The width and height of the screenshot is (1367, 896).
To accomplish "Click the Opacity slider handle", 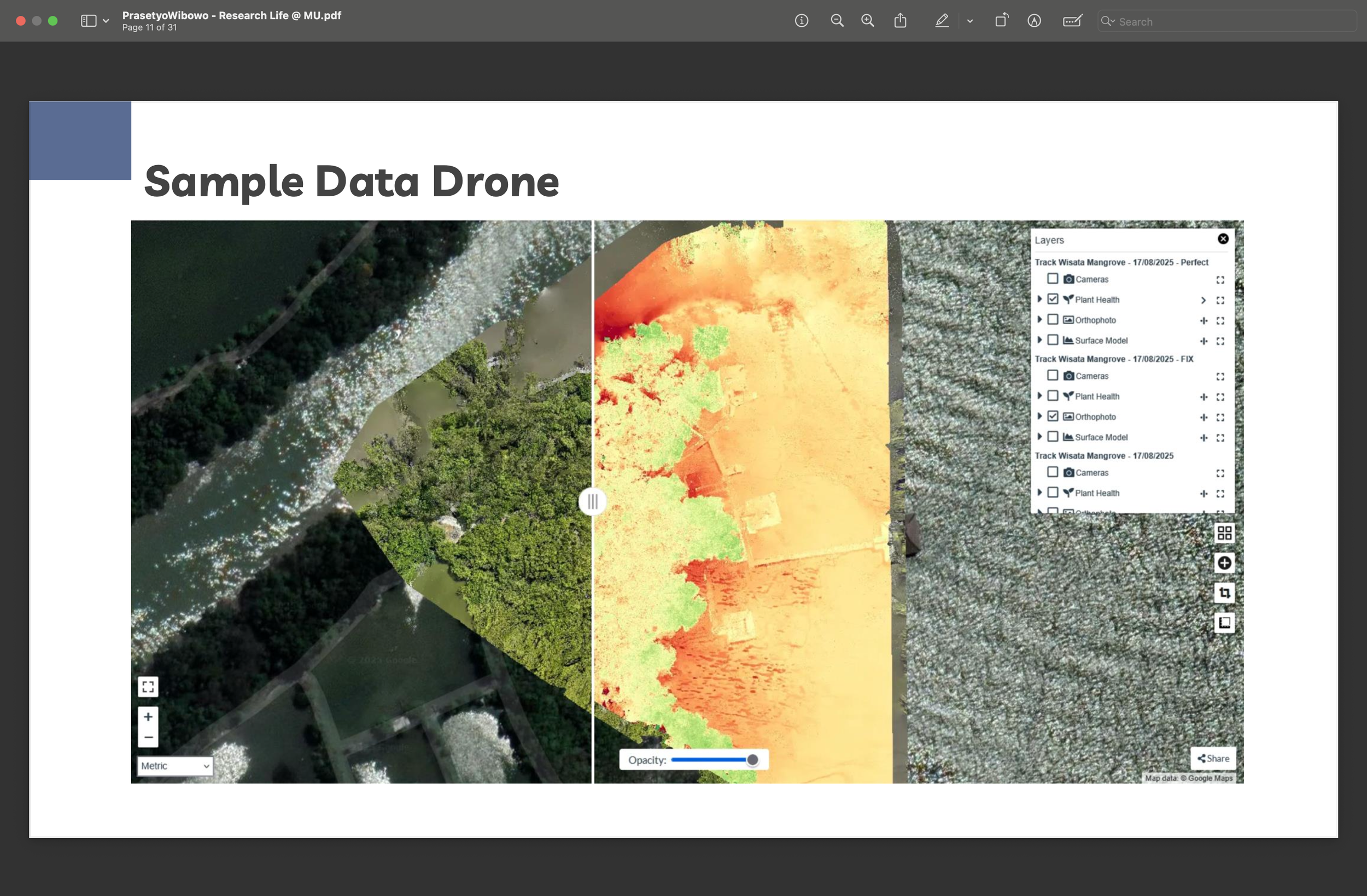I will [752, 760].
